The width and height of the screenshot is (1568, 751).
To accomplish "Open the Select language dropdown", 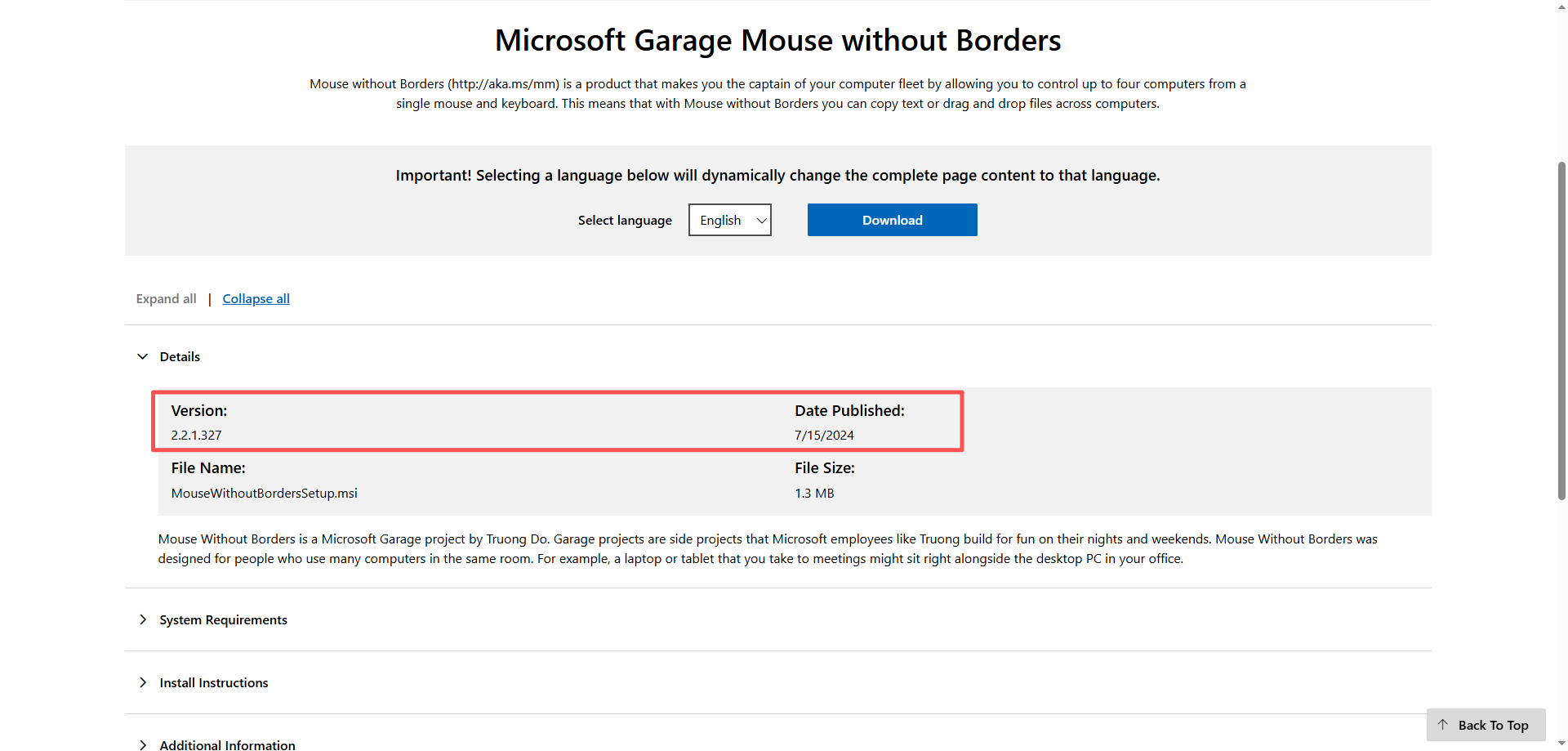I will click(730, 220).
